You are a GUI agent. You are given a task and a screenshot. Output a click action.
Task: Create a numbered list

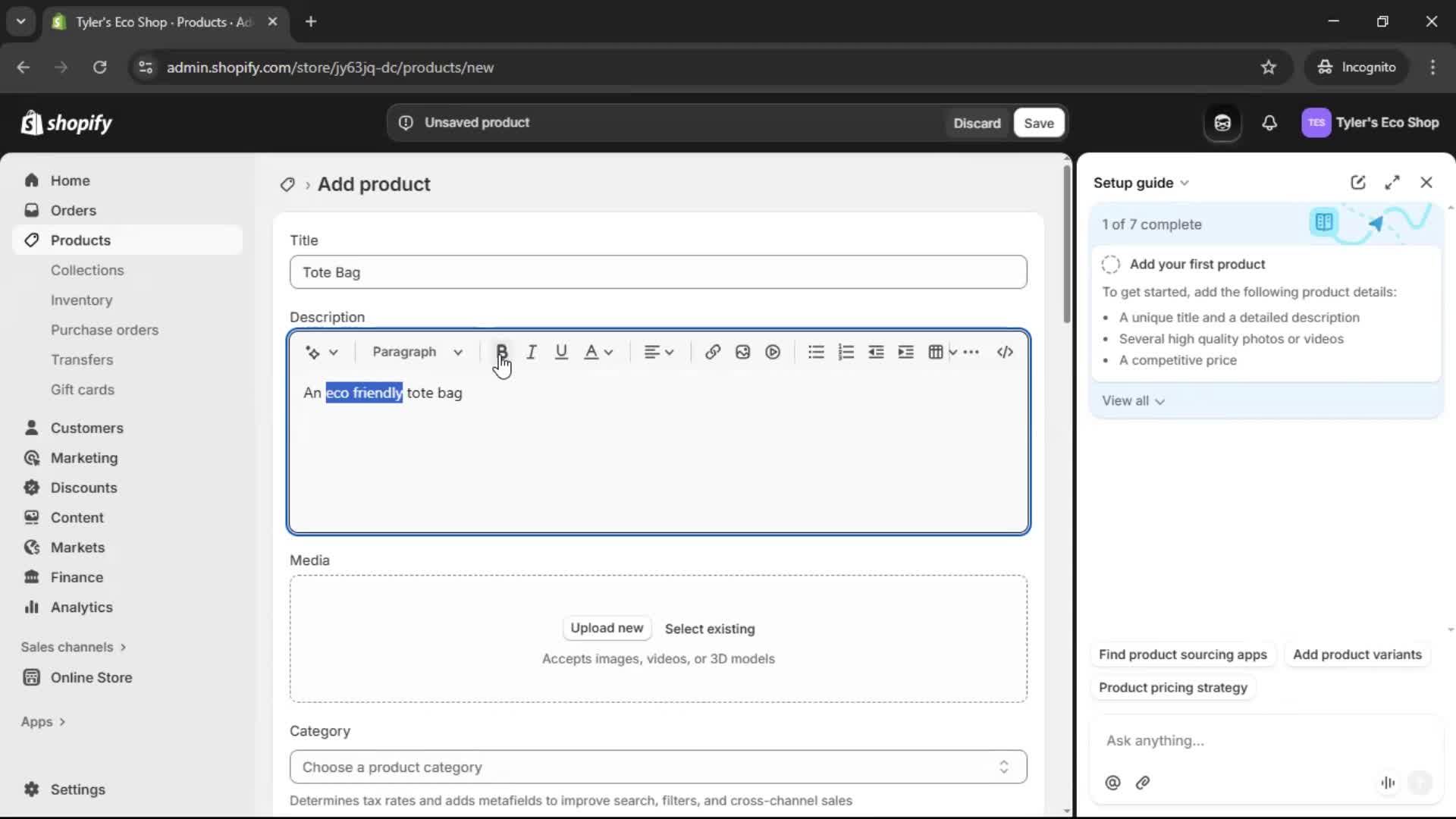845,352
